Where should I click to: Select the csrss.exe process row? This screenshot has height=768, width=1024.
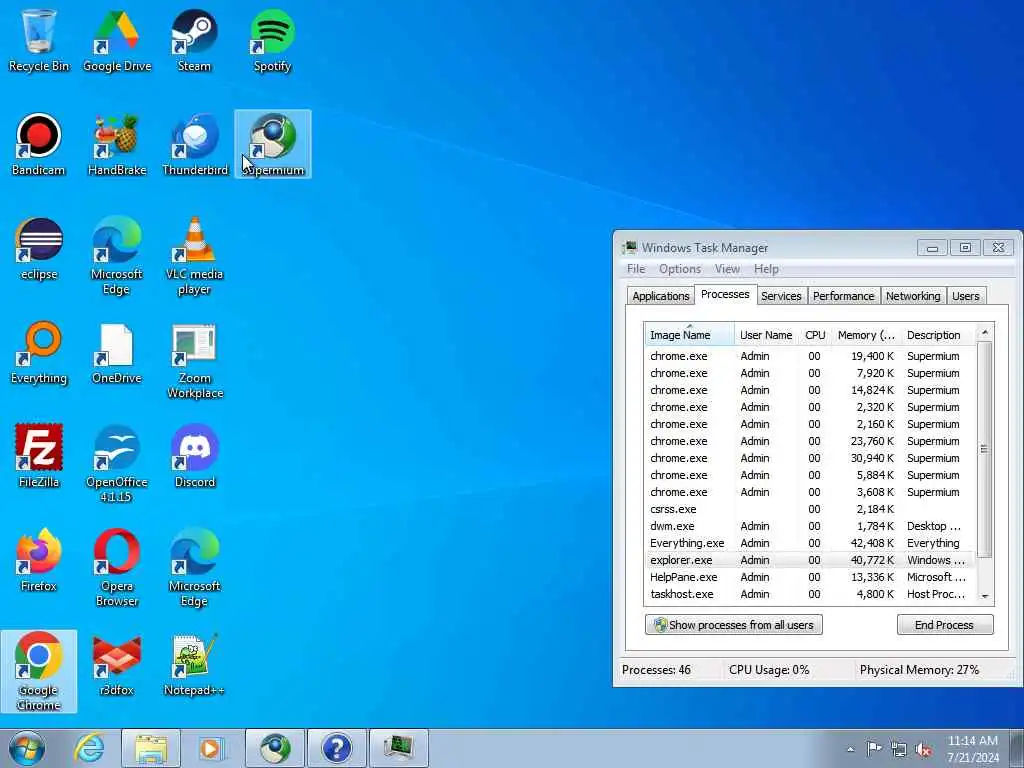pos(810,509)
